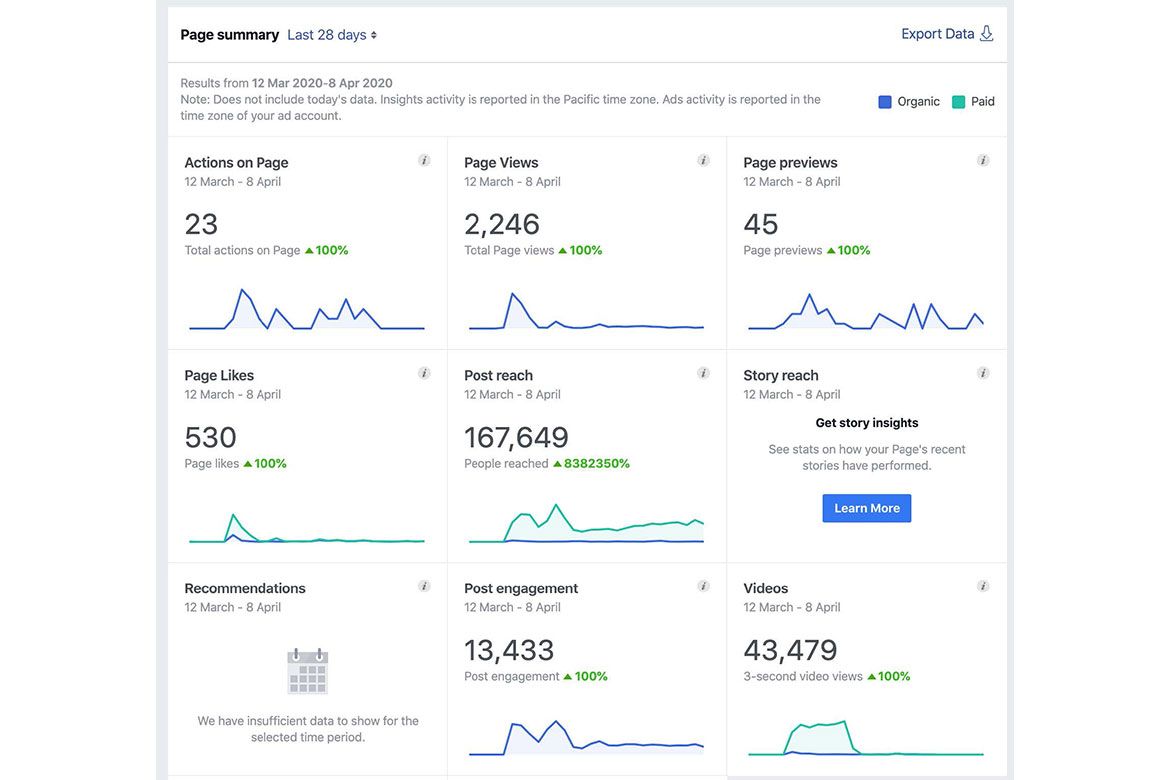Click the Videos line chart
This screenshot has height=780, width=1170.
pyautogui.click(x=866, y=737)
